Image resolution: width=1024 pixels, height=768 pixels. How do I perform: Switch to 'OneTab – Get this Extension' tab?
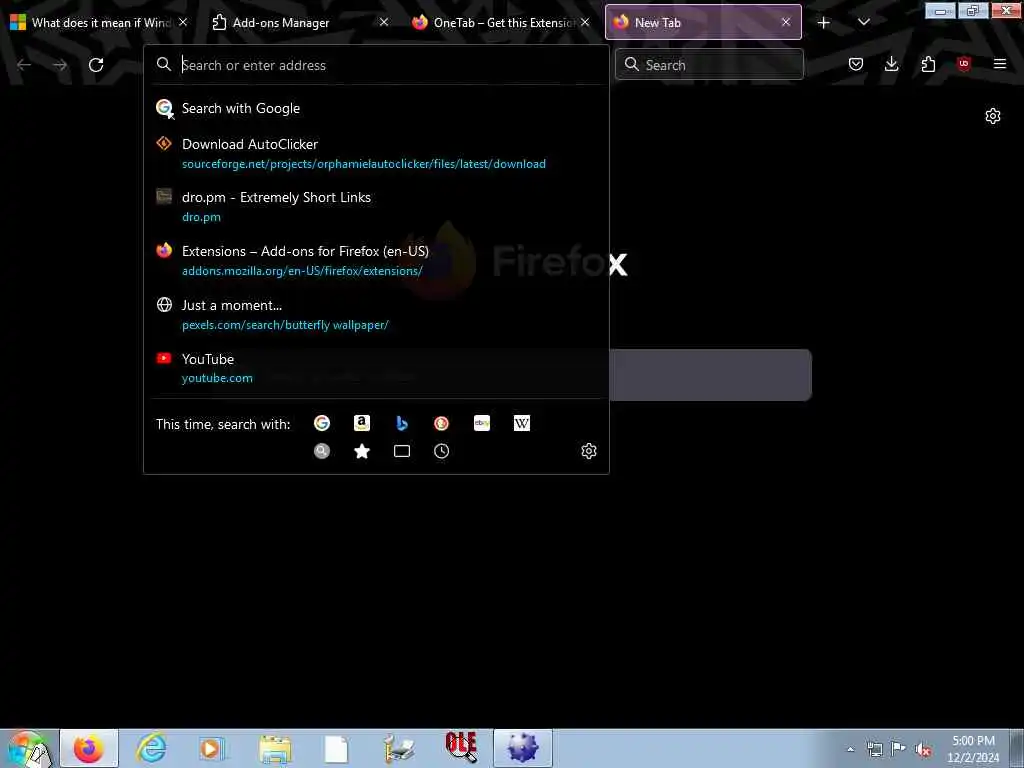coord(502,22)
